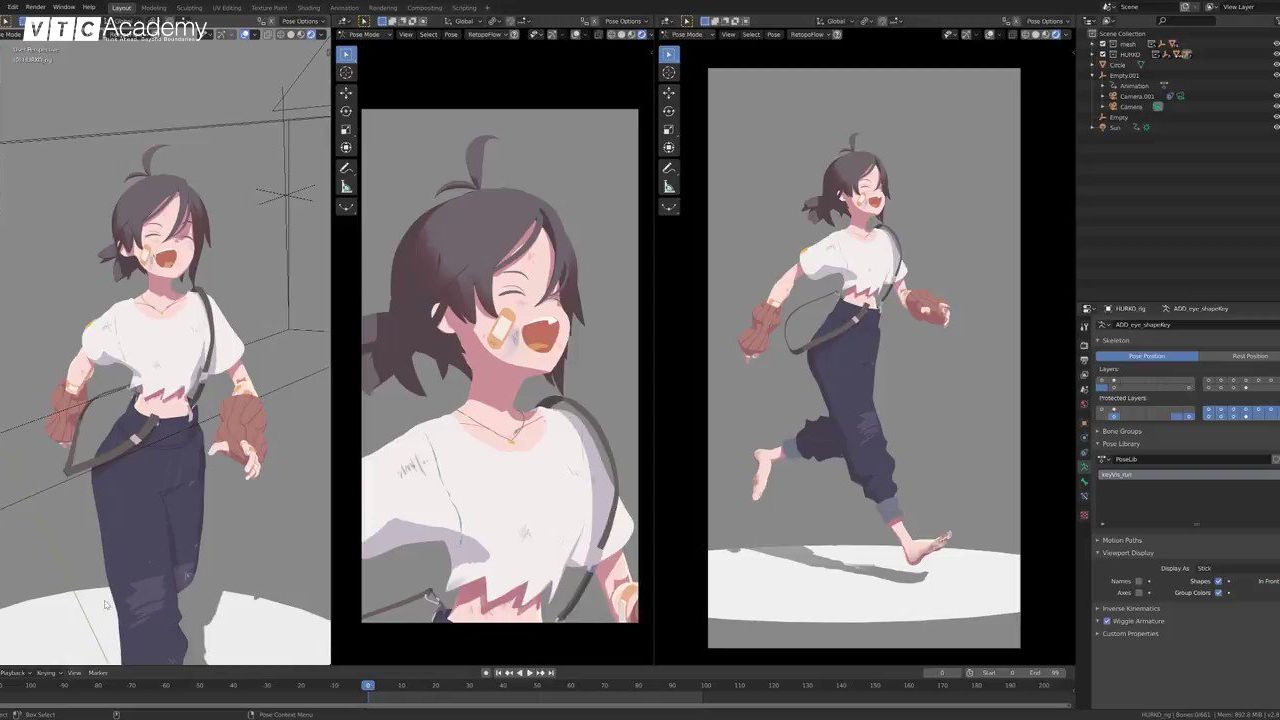
Task: Select the Move tool in middle viewport
Action: click(346, 92)
